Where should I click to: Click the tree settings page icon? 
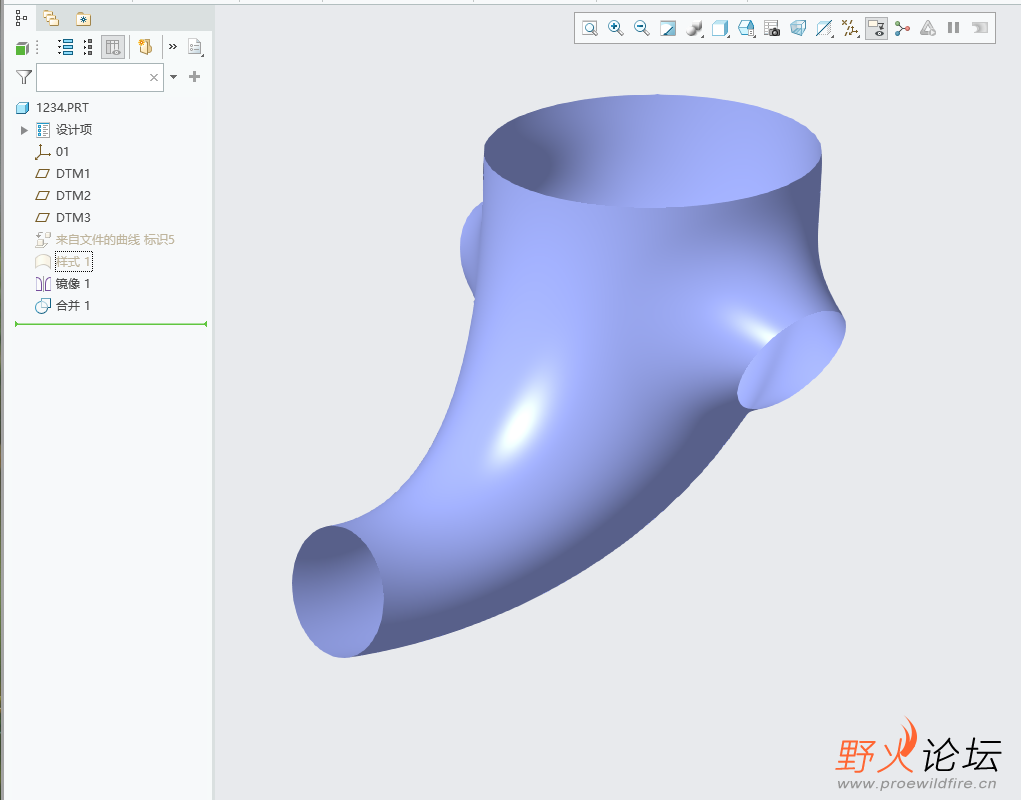click(195, 47)
